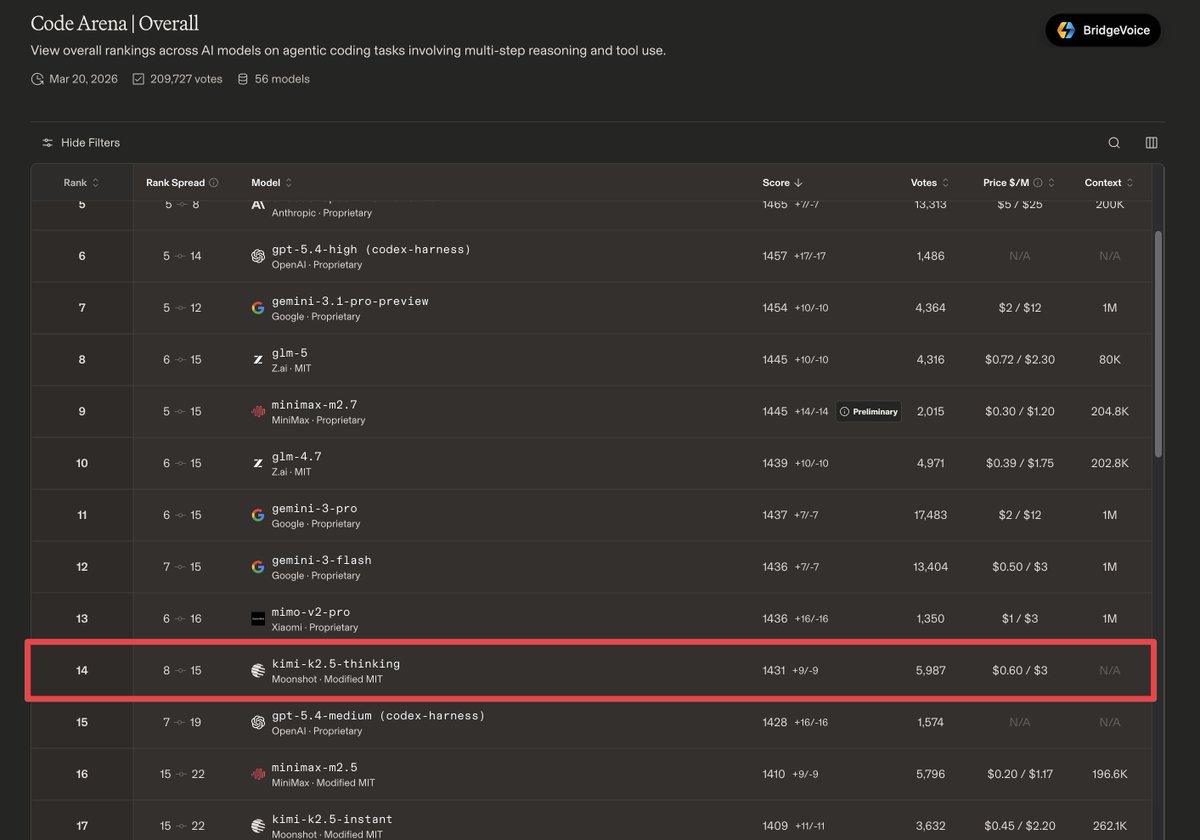
Task: Click Google logo beside gemini-3-flash
Action: (x=258, y=567)
